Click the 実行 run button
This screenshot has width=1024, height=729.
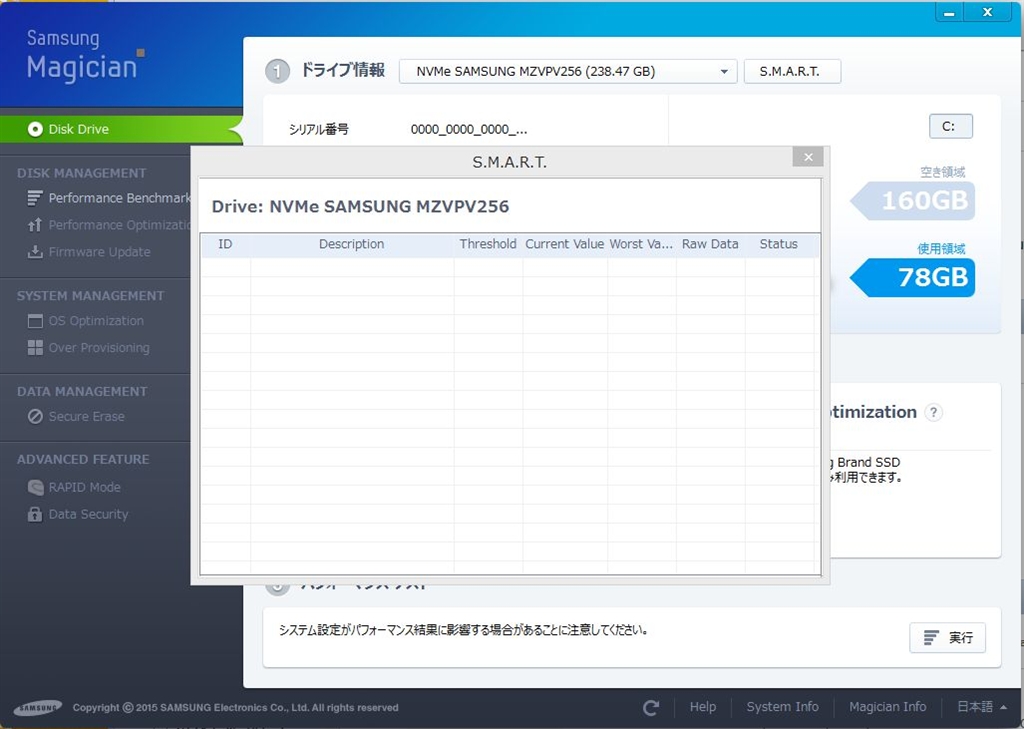[948, 638]
